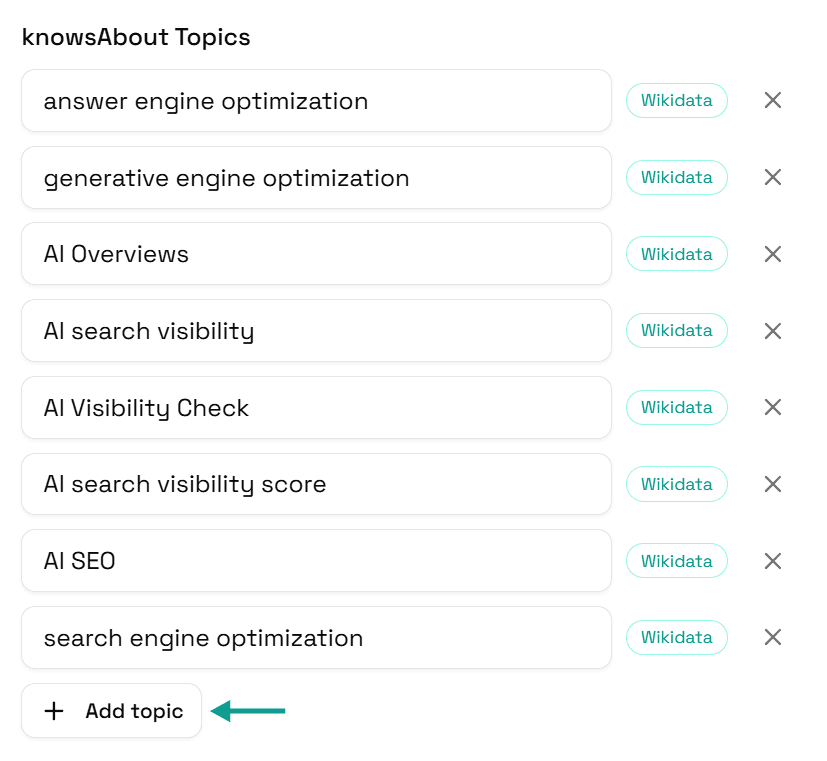Edit the generative engine optimization field
This screenshot has height=761, width=827.
coord(316,178)
